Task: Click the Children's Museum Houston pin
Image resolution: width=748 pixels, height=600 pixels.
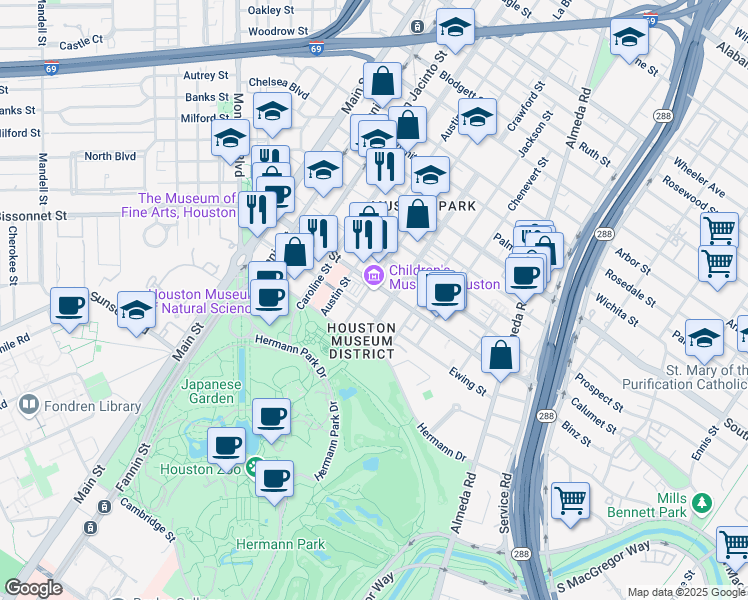Action: [374, 276]
